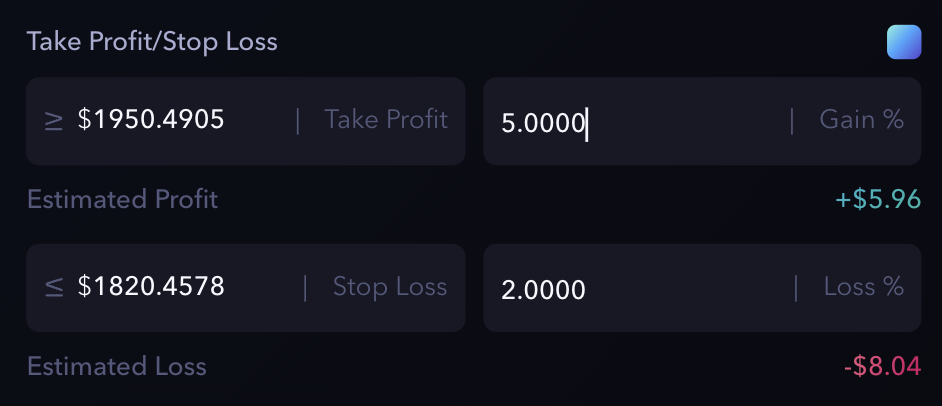
Task: Click the dollar sign before 1950.4905
Action: [x=84, y=121]
